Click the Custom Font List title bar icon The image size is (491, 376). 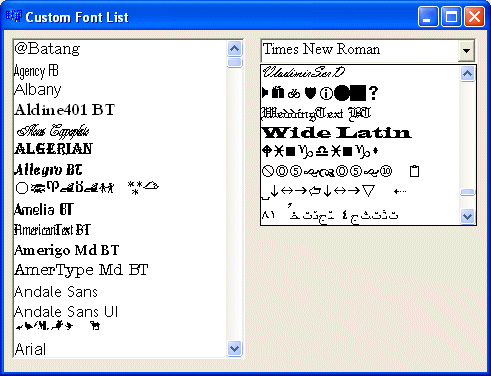[x=14, y=16]
